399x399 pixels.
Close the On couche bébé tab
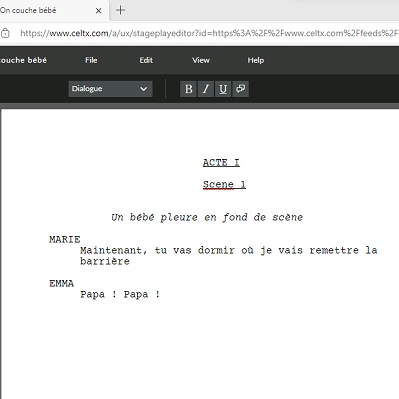coord(98,11)
